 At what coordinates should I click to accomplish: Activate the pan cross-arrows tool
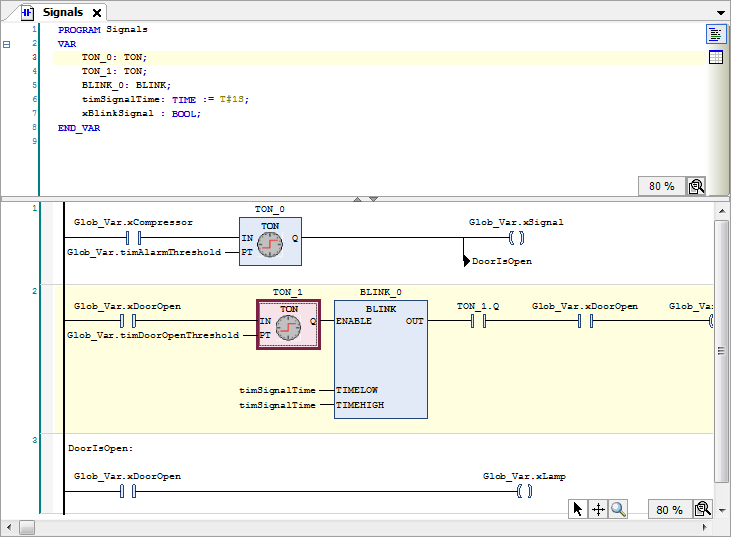pos(598,509)
